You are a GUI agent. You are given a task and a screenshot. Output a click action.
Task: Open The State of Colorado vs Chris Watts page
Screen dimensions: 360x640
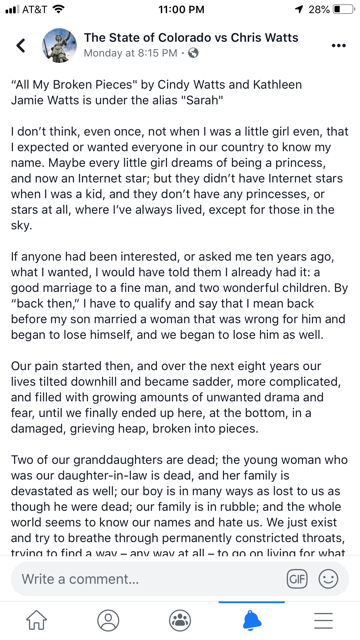tap(191, 38)
